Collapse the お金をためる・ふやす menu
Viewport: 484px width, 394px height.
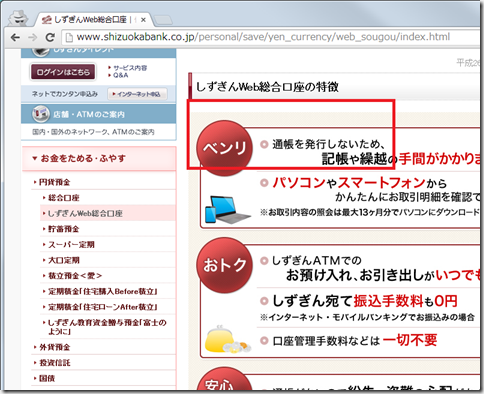click(x=99, y=158)
